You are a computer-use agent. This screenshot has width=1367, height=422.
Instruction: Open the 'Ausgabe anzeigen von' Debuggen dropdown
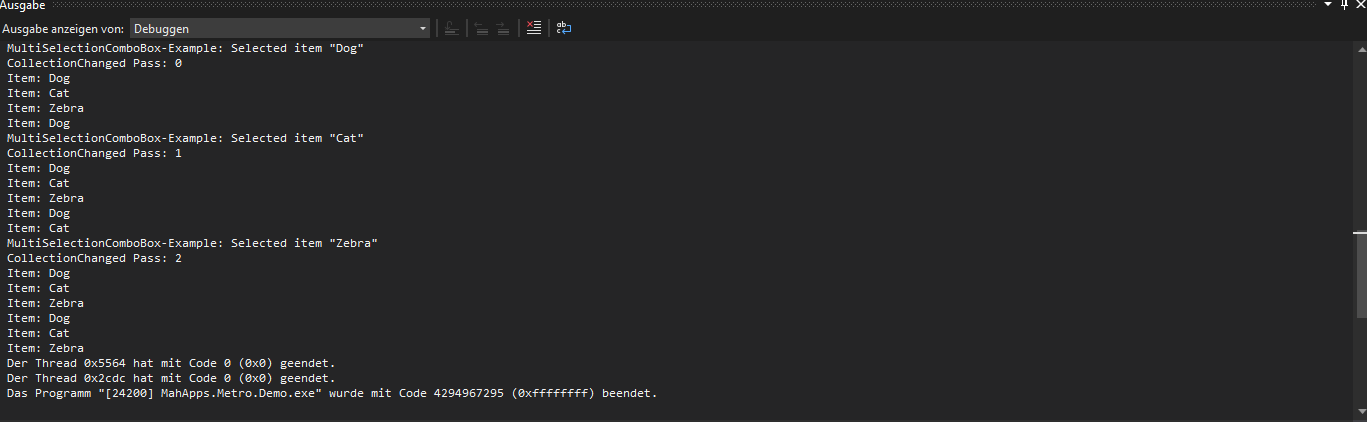coord(280,29)
